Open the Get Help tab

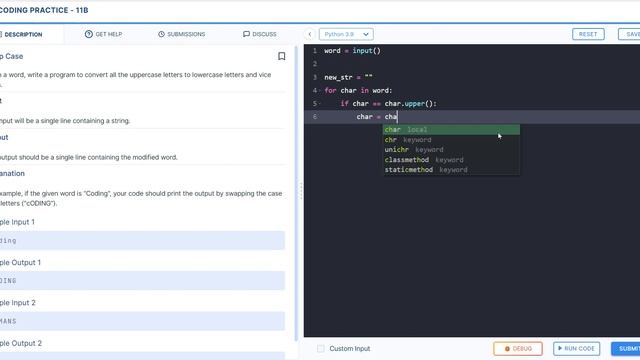[104, 34]
